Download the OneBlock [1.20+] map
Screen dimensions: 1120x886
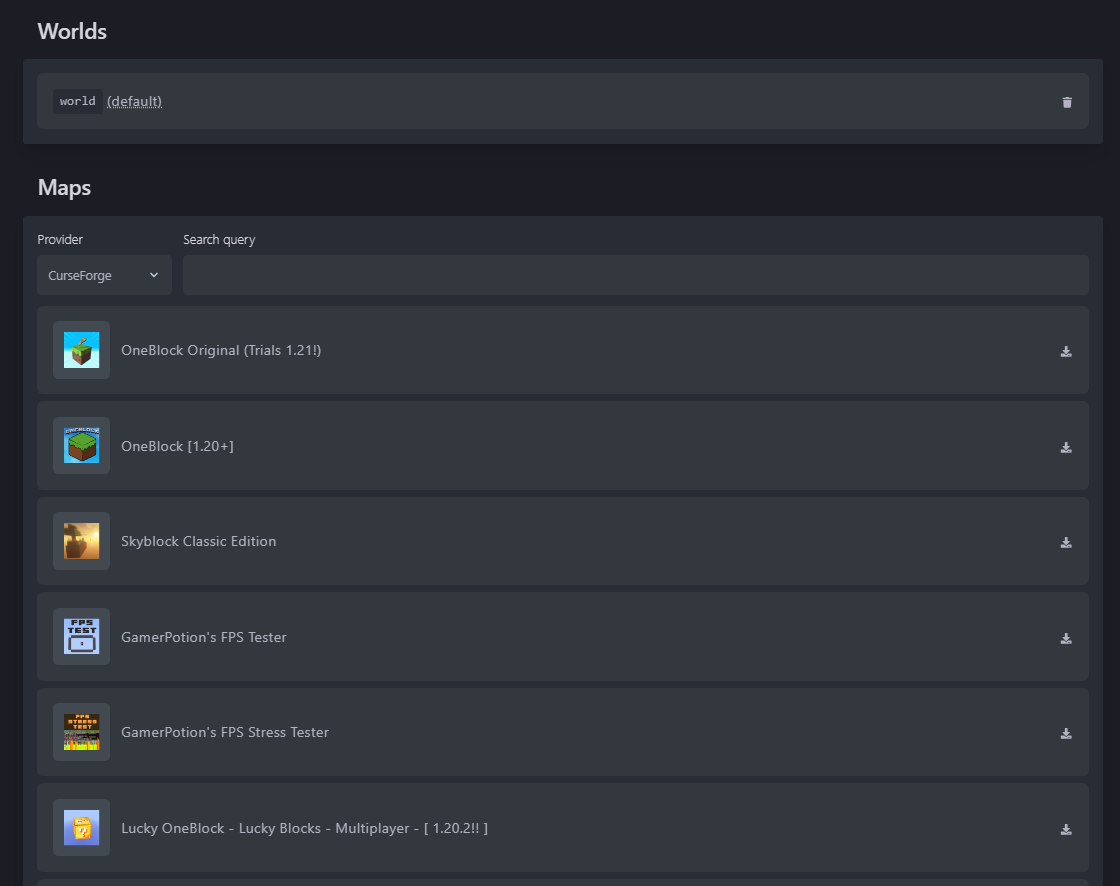pos(1066,447)
